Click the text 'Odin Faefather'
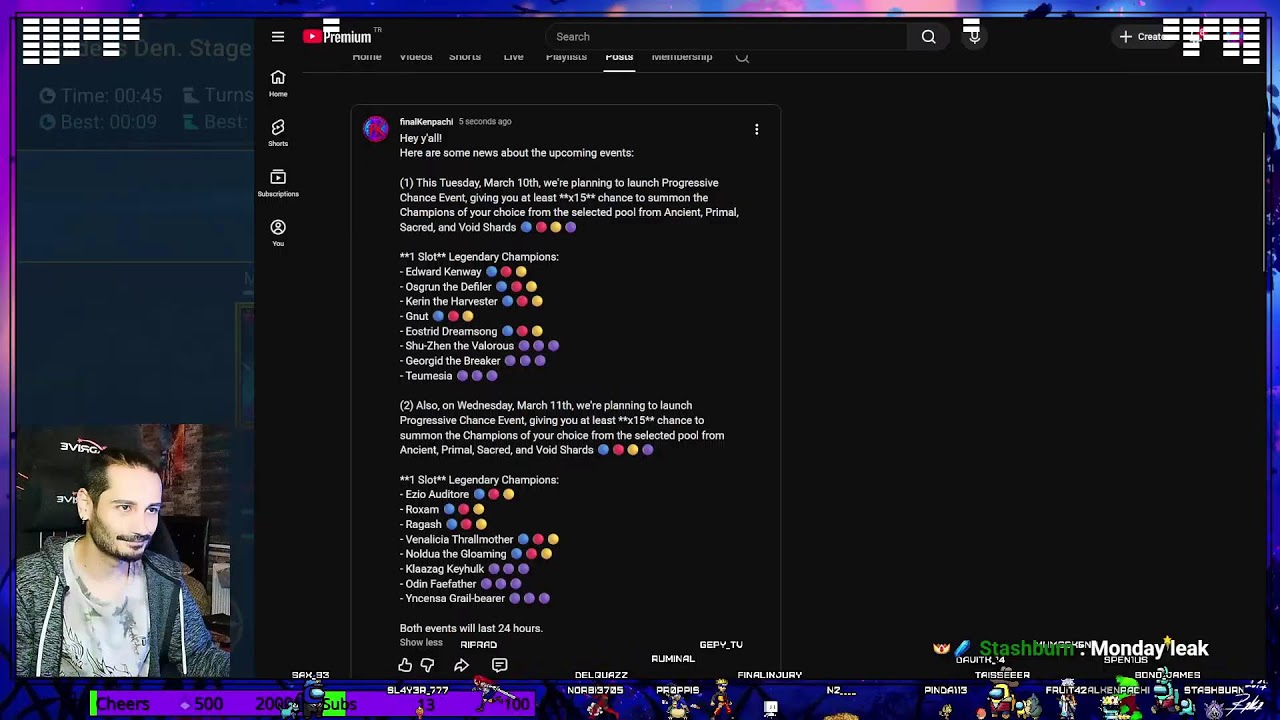Viewport: 1280px width, 720px height. click(440, 584)
